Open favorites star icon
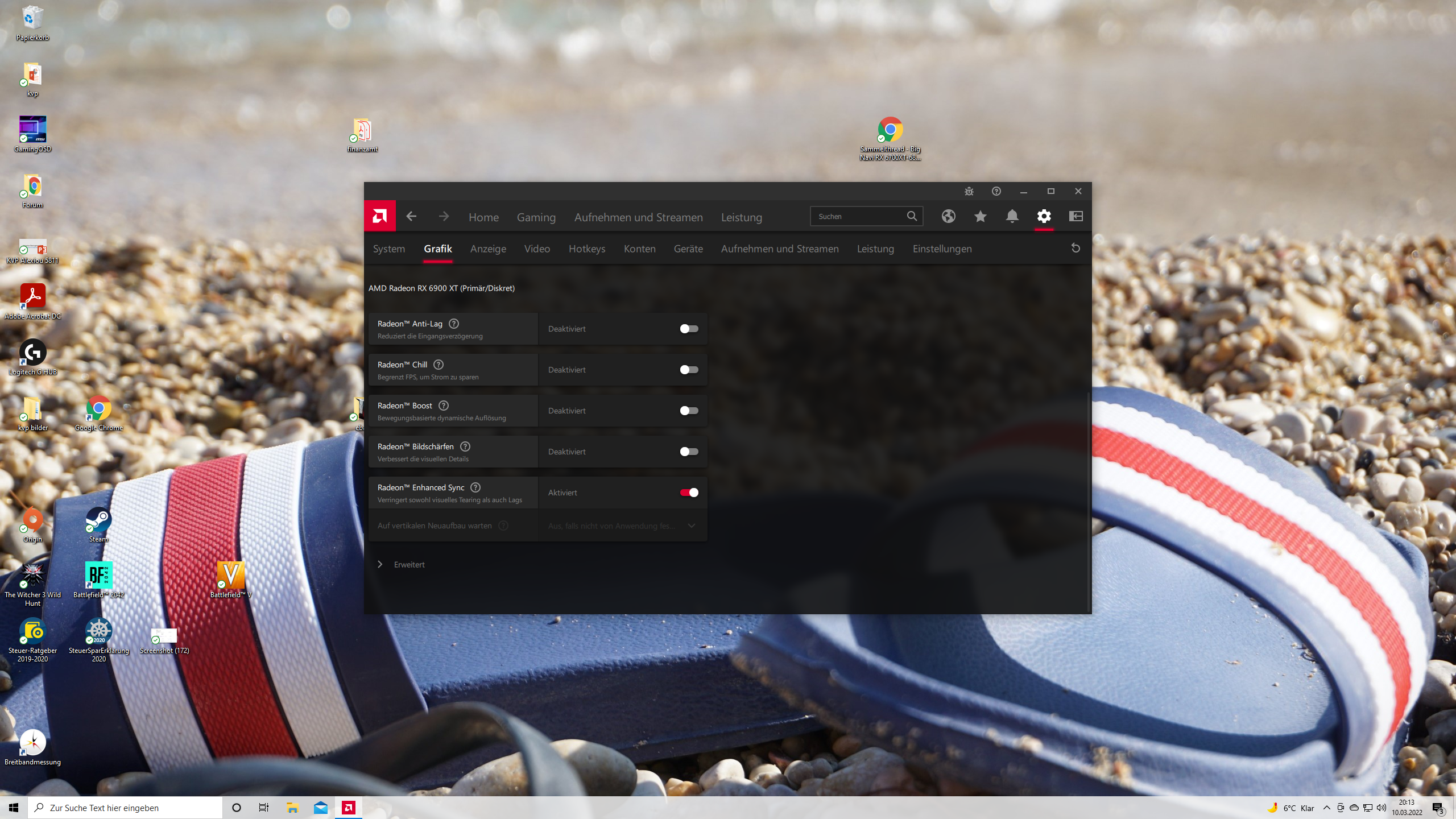This screenshot has height=819, width=1456. [x=980, y=216]
